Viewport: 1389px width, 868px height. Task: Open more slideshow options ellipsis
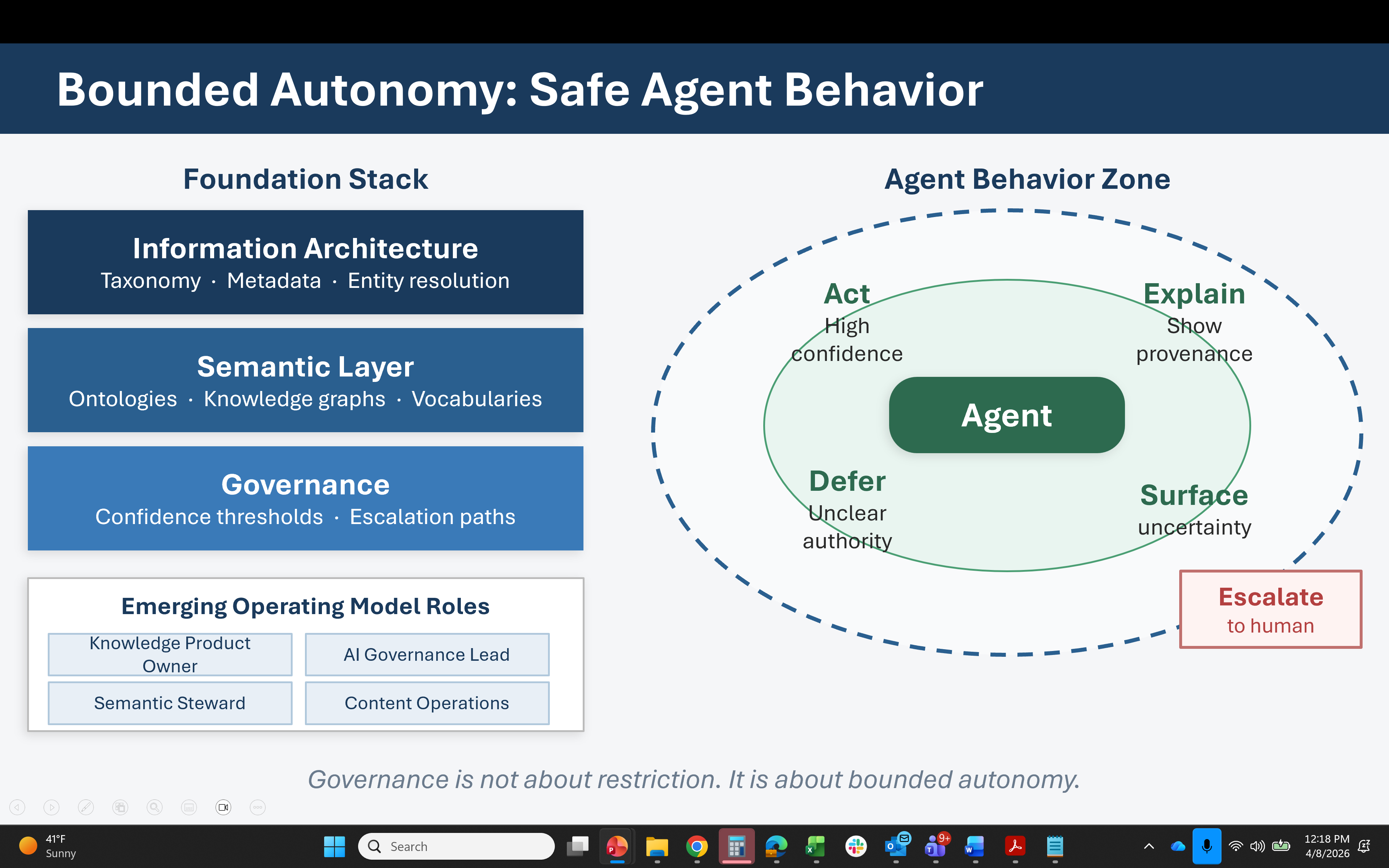click(258, 808)
